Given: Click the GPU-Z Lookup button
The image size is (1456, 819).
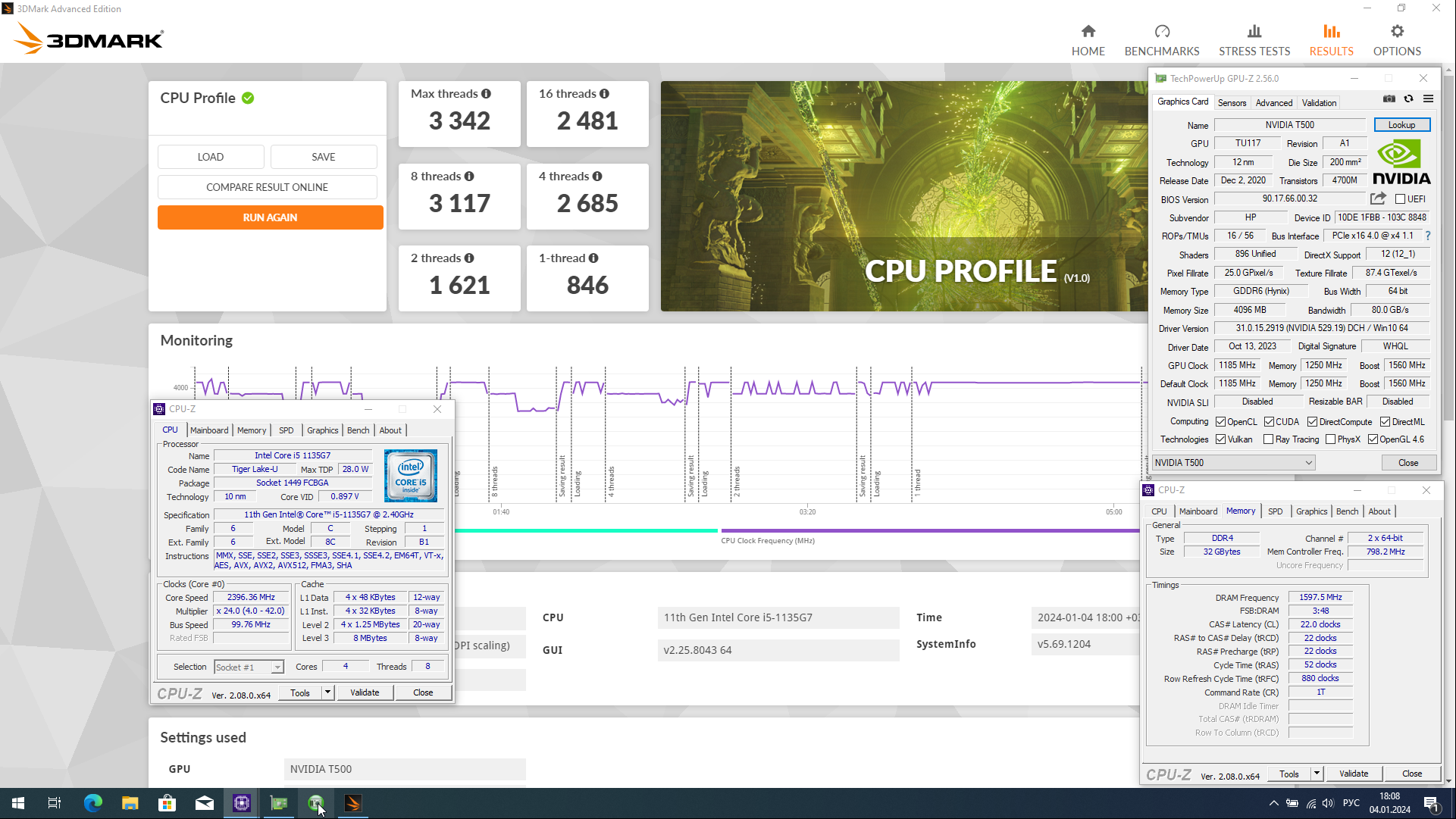Looking at the screenshot, I should 1401,125.
